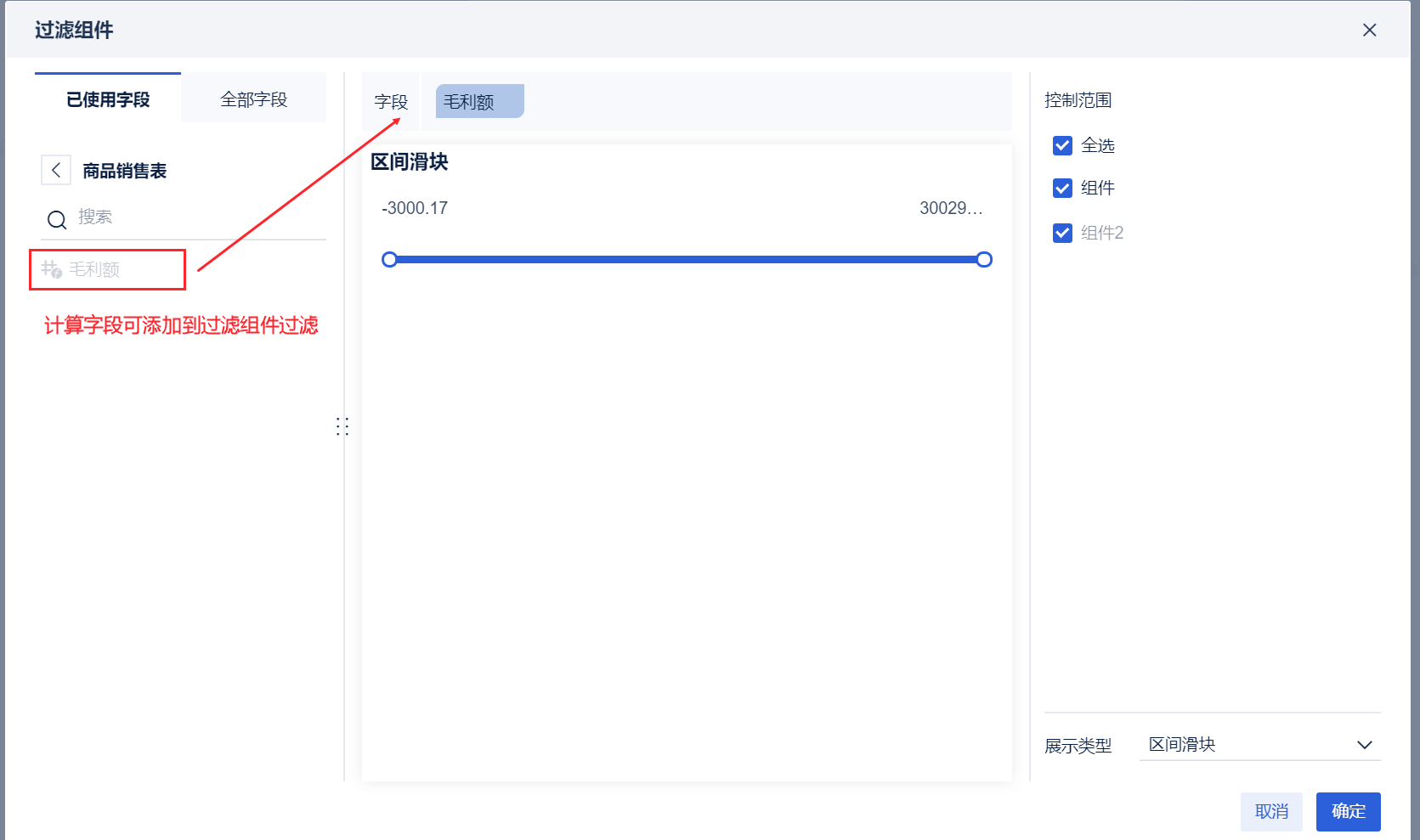Uncheck the 组件 checkbox
Image resolution: width=1420 pixels, height=840 pixels.
click(1062, 189)
